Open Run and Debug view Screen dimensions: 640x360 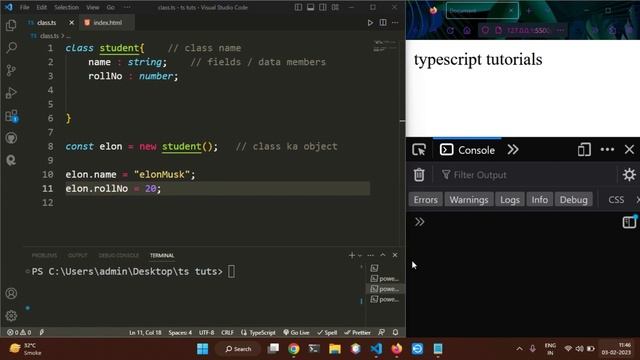pos(11,93)
